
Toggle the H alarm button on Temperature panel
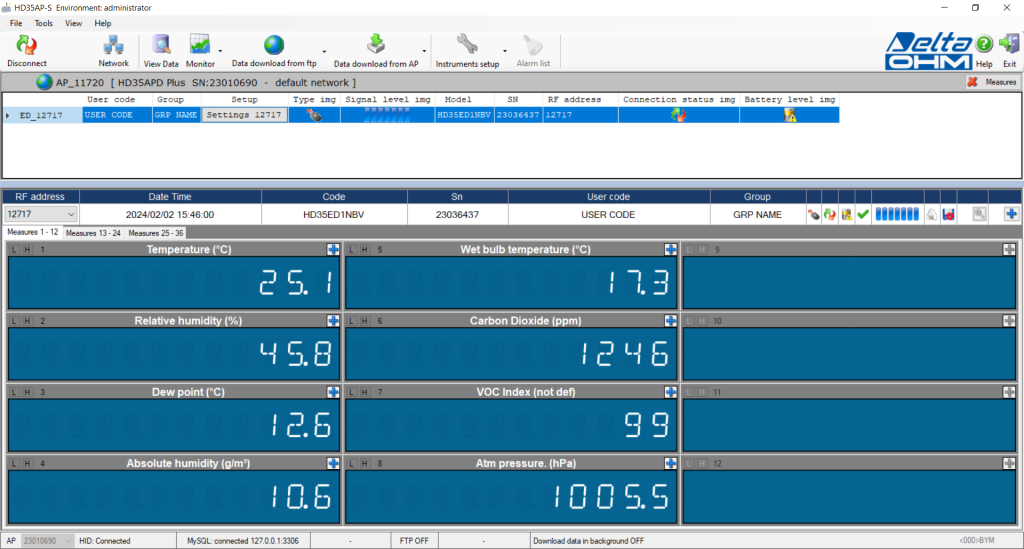click(x=27, y=249)
